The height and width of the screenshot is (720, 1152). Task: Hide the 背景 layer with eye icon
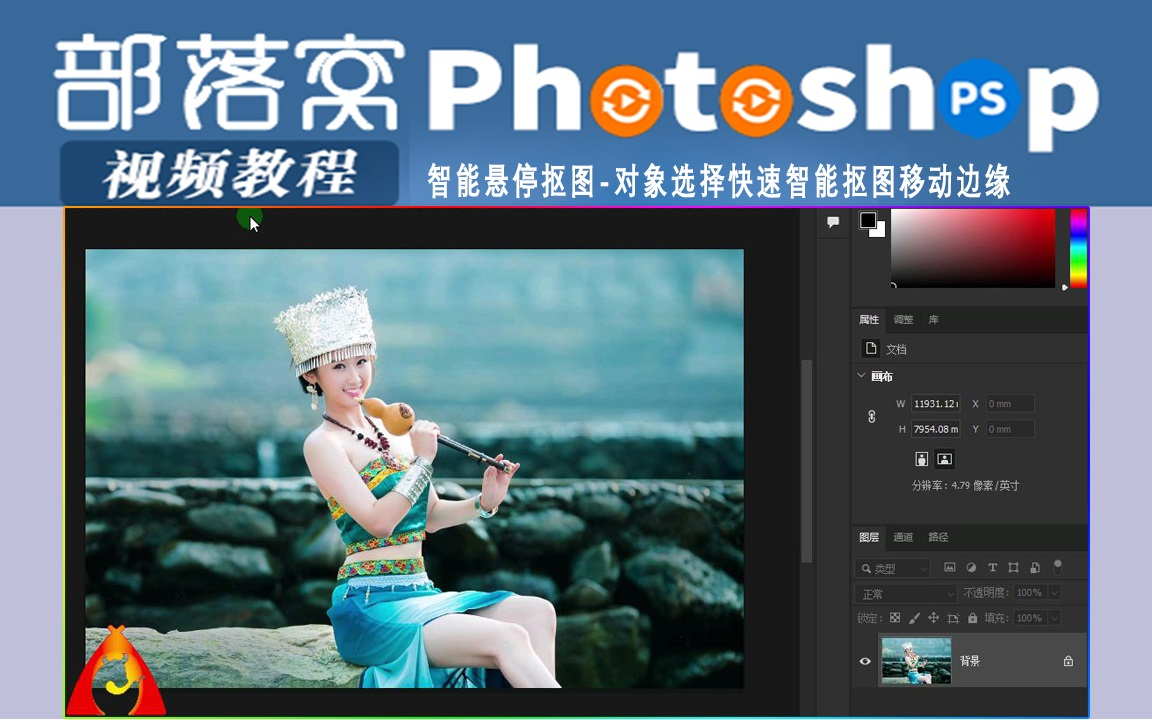tap(865, 661)
